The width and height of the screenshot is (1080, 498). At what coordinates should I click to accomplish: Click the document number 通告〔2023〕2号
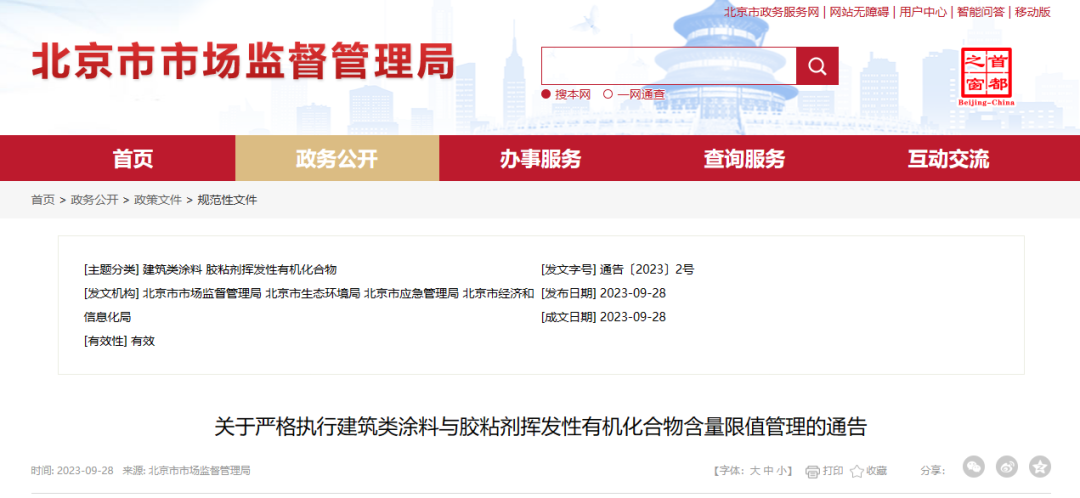tap(647, 269)
